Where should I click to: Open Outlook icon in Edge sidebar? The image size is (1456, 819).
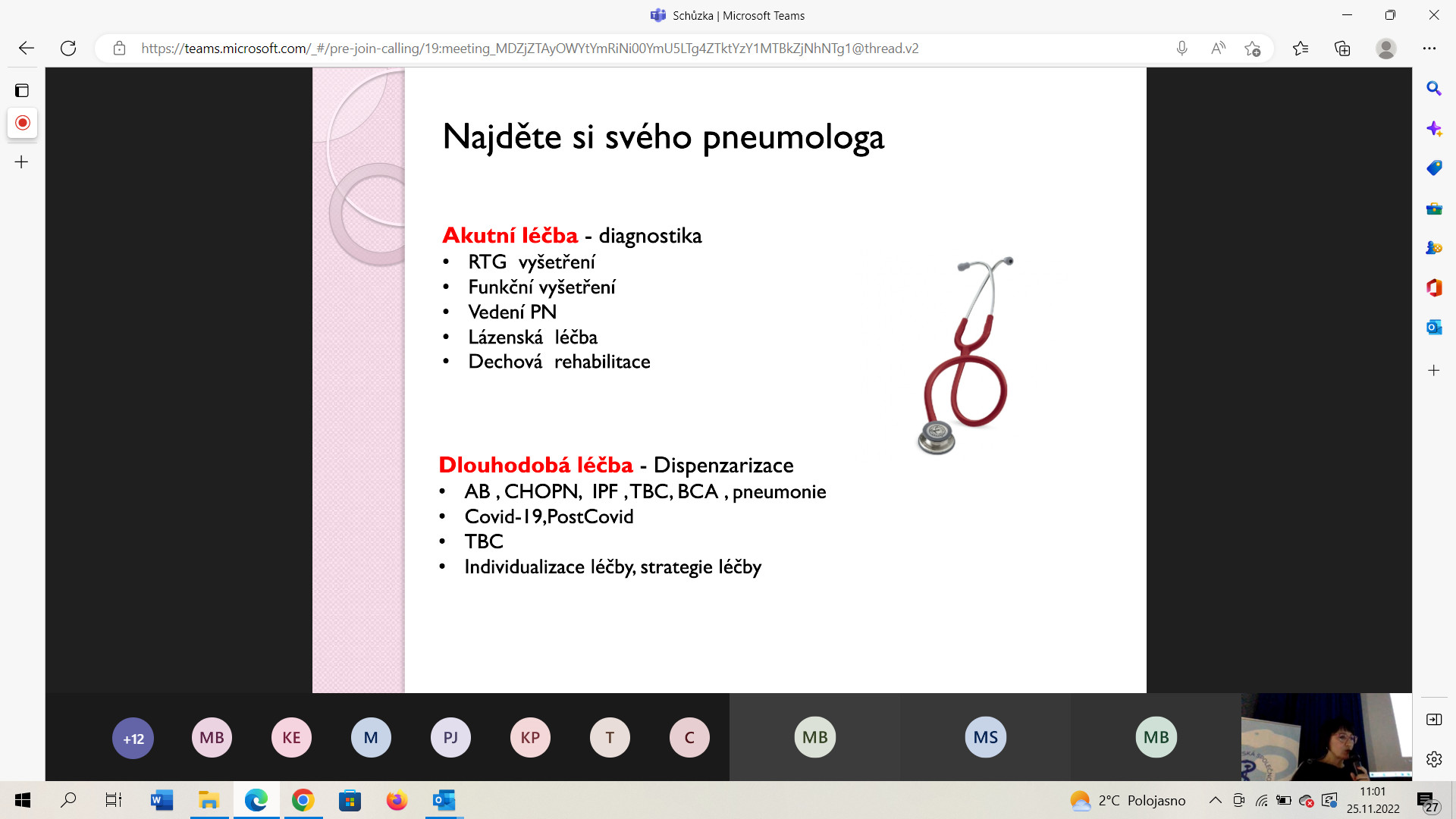1434,327
